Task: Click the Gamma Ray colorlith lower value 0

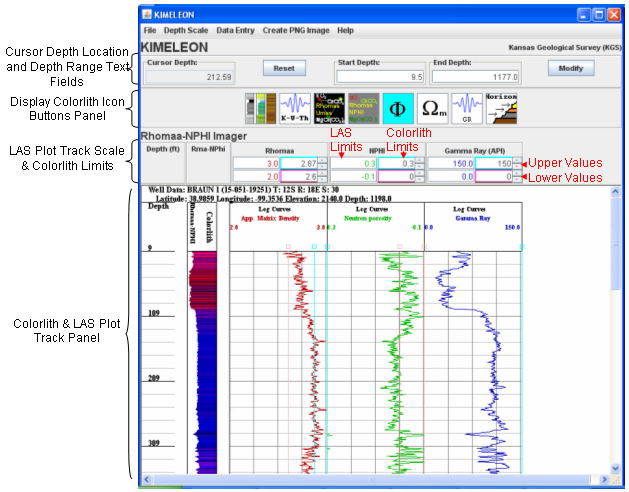Action: coord(494,177)
